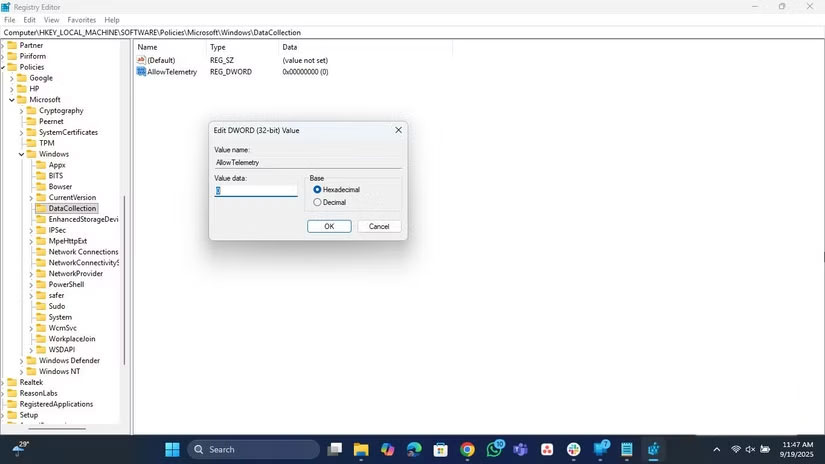This screenshot has height=464, width=825.
Task: Select the TPM key
Action: pyautogui.click(x=46, y=143)
